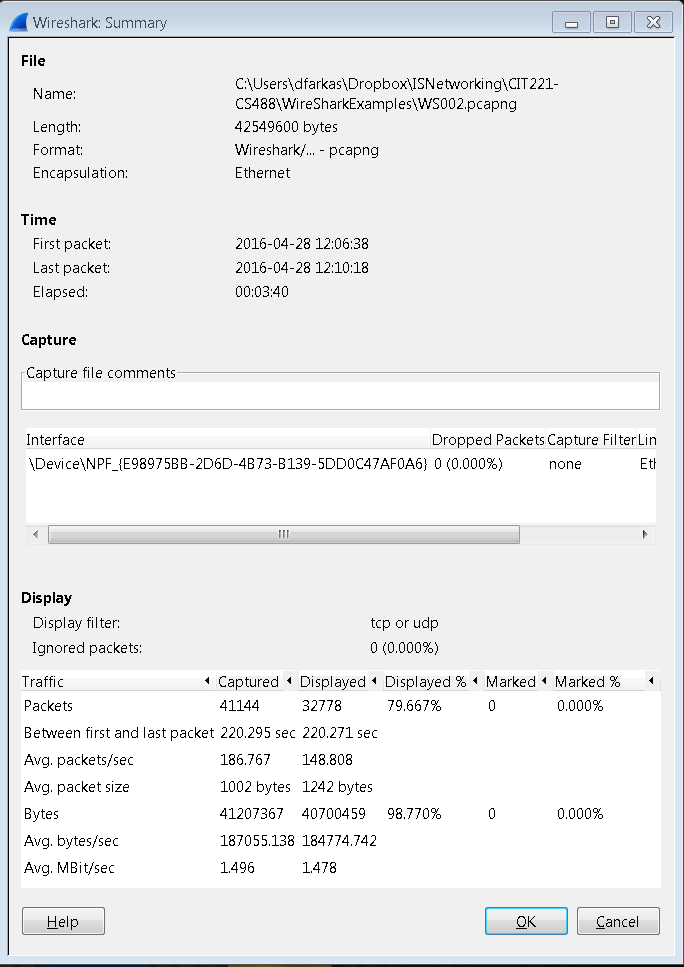Click captured bytes value 41207367
684x967 pixels.
[252, 813]
